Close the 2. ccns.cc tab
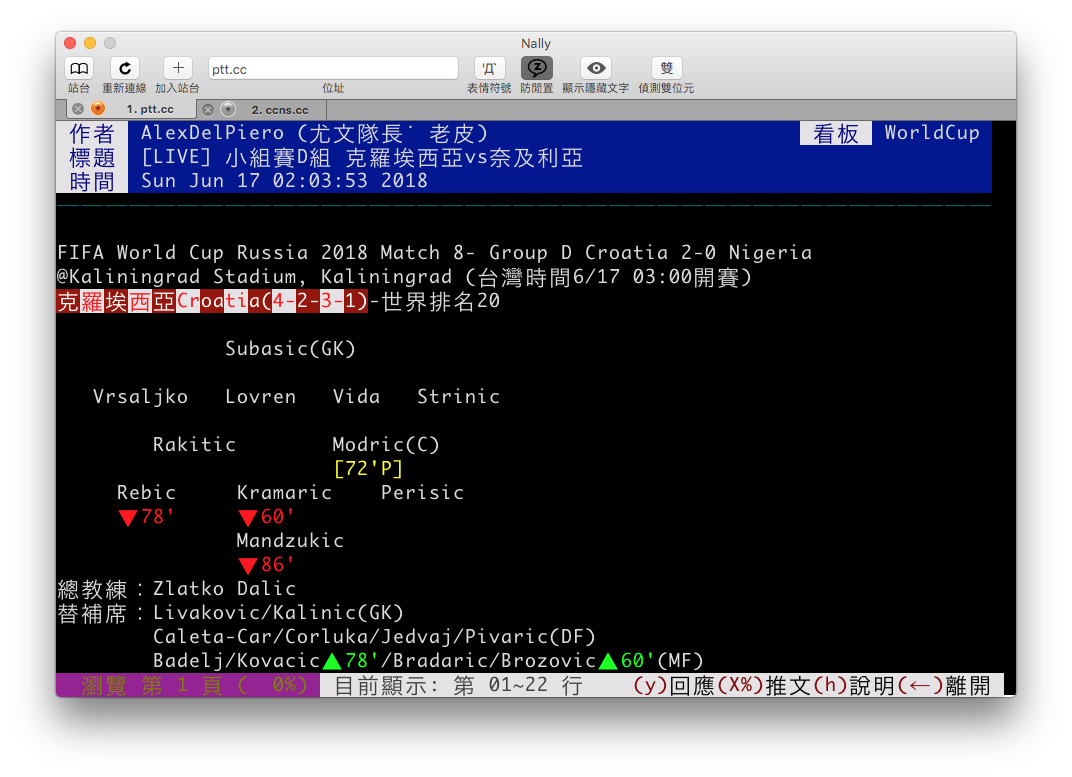 (x=208, y=109)
